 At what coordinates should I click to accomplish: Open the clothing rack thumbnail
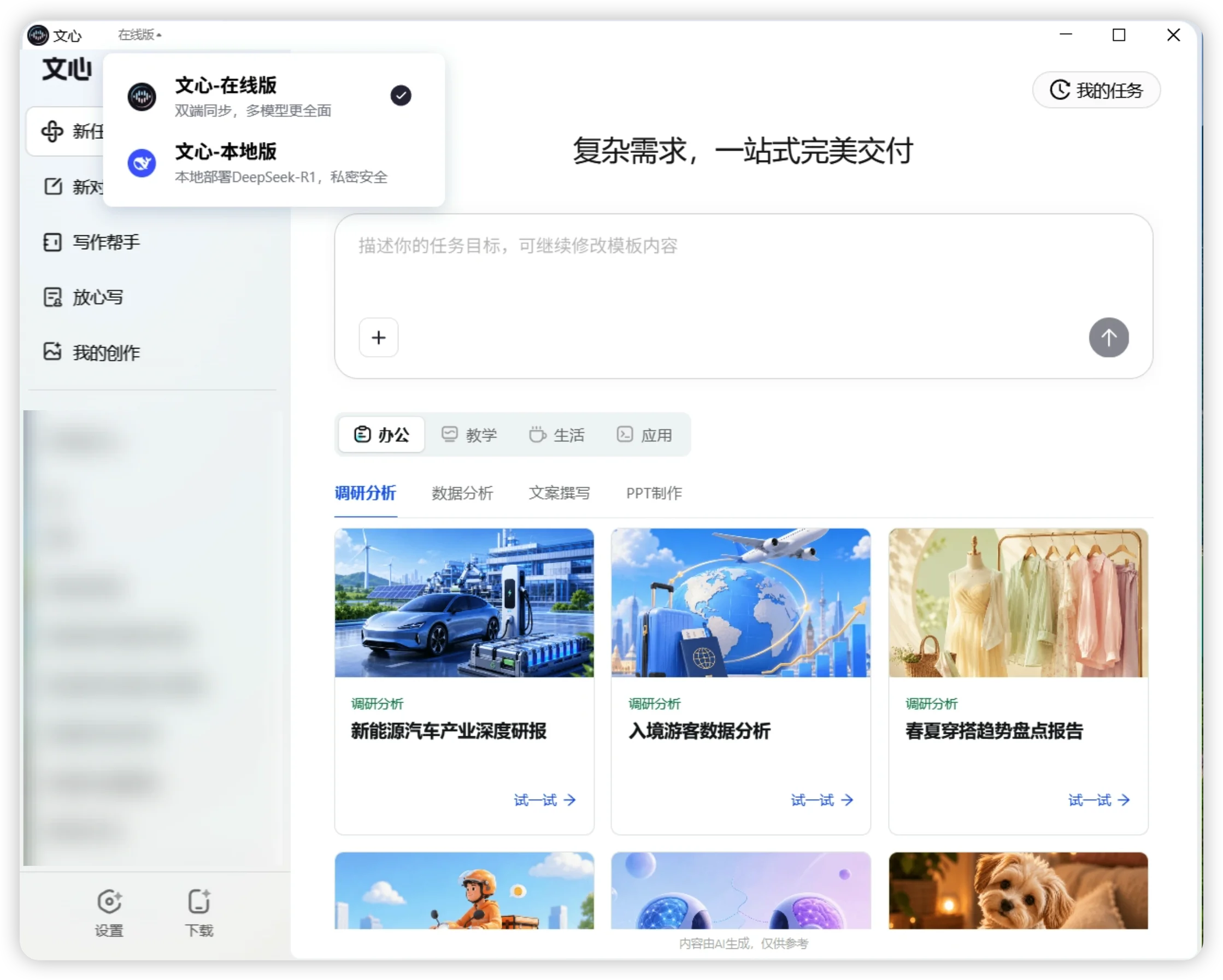point(1018,603)
